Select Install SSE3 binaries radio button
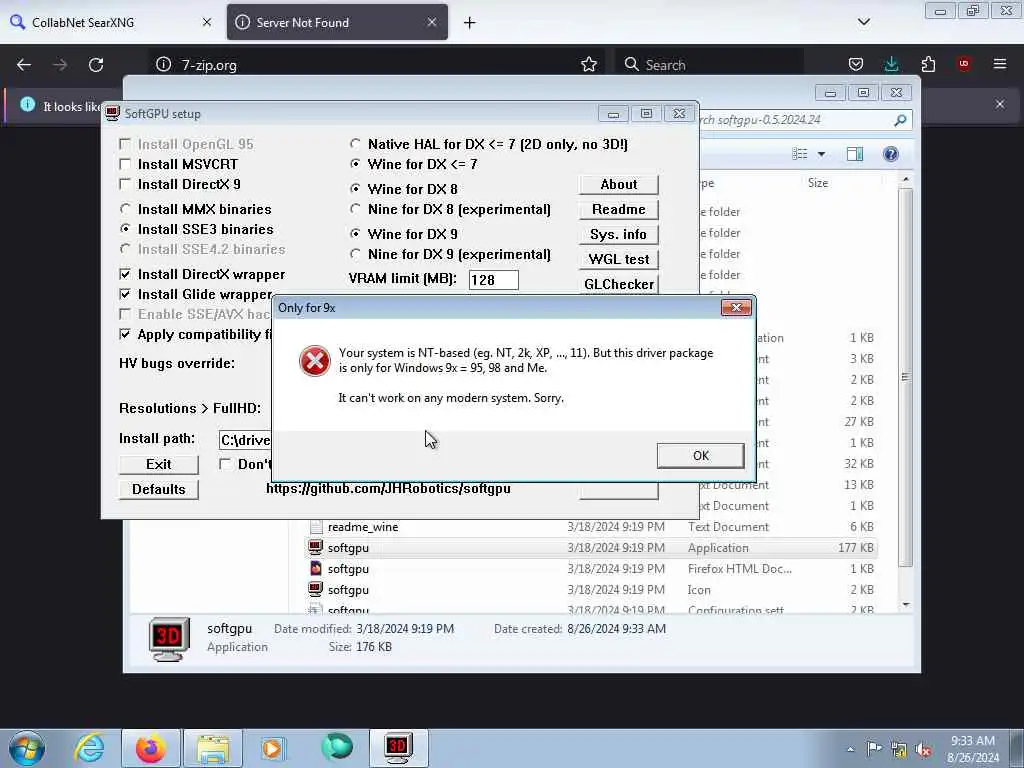Viewport: 1024px width, 768px height. pyautogui.click(x=125, y=229)
